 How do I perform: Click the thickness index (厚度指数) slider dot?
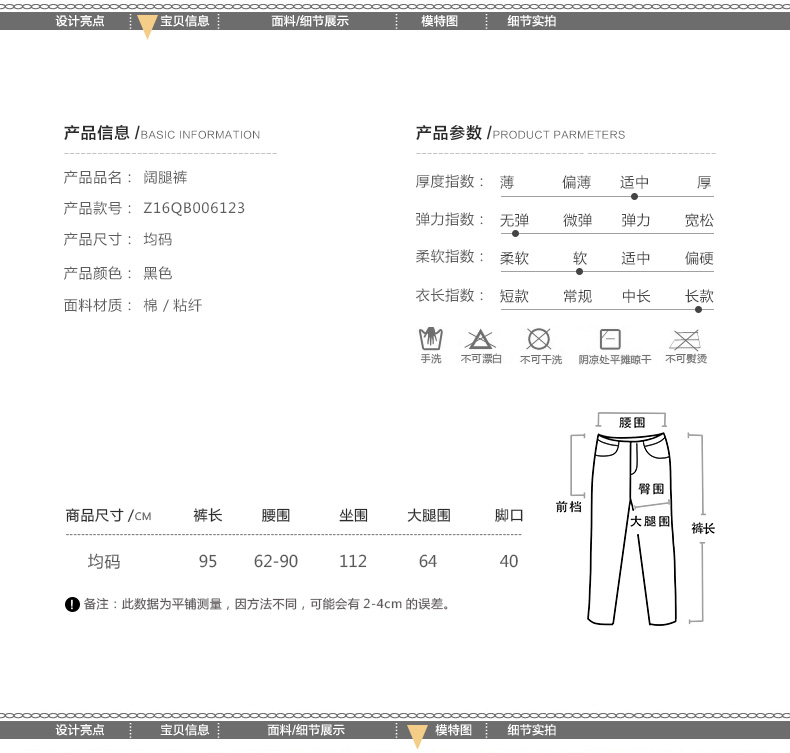(x=634, y=197)
